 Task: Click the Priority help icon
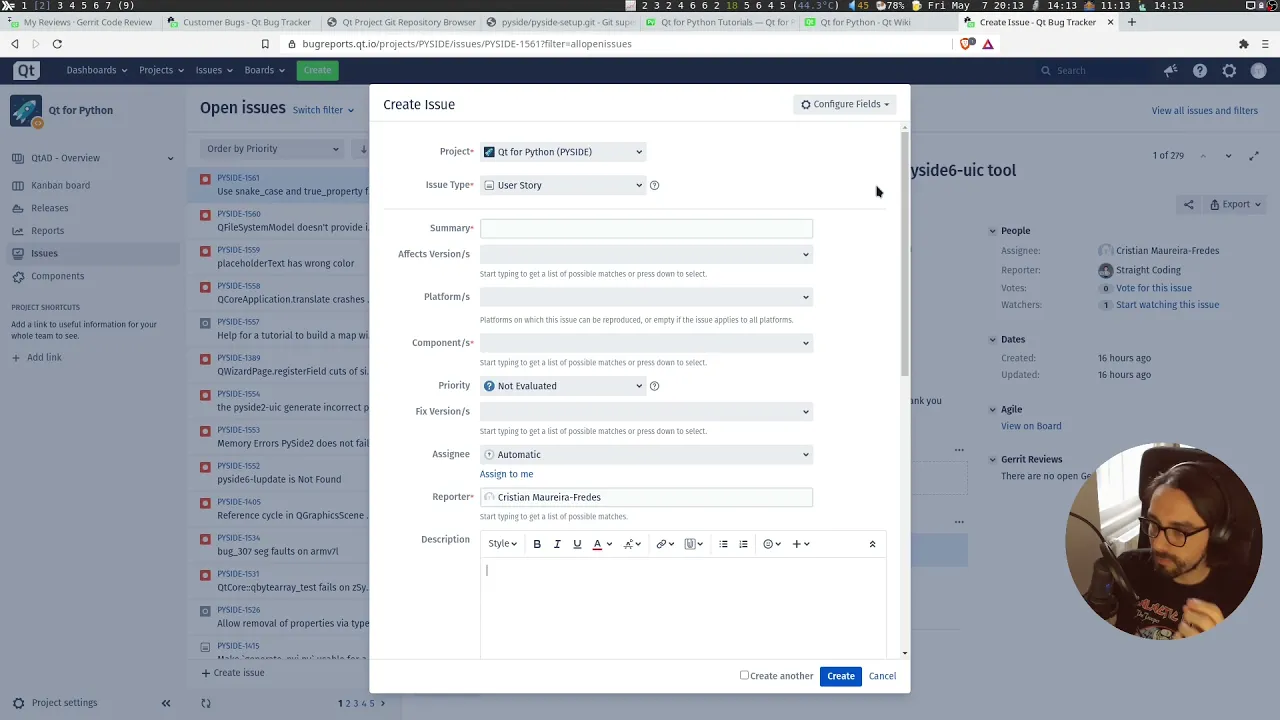click(x=654, y=386)
